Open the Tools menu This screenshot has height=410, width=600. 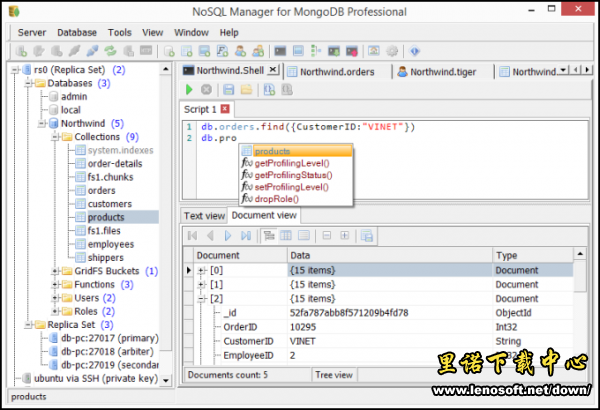pyautogui.click(x=119, y=33)
